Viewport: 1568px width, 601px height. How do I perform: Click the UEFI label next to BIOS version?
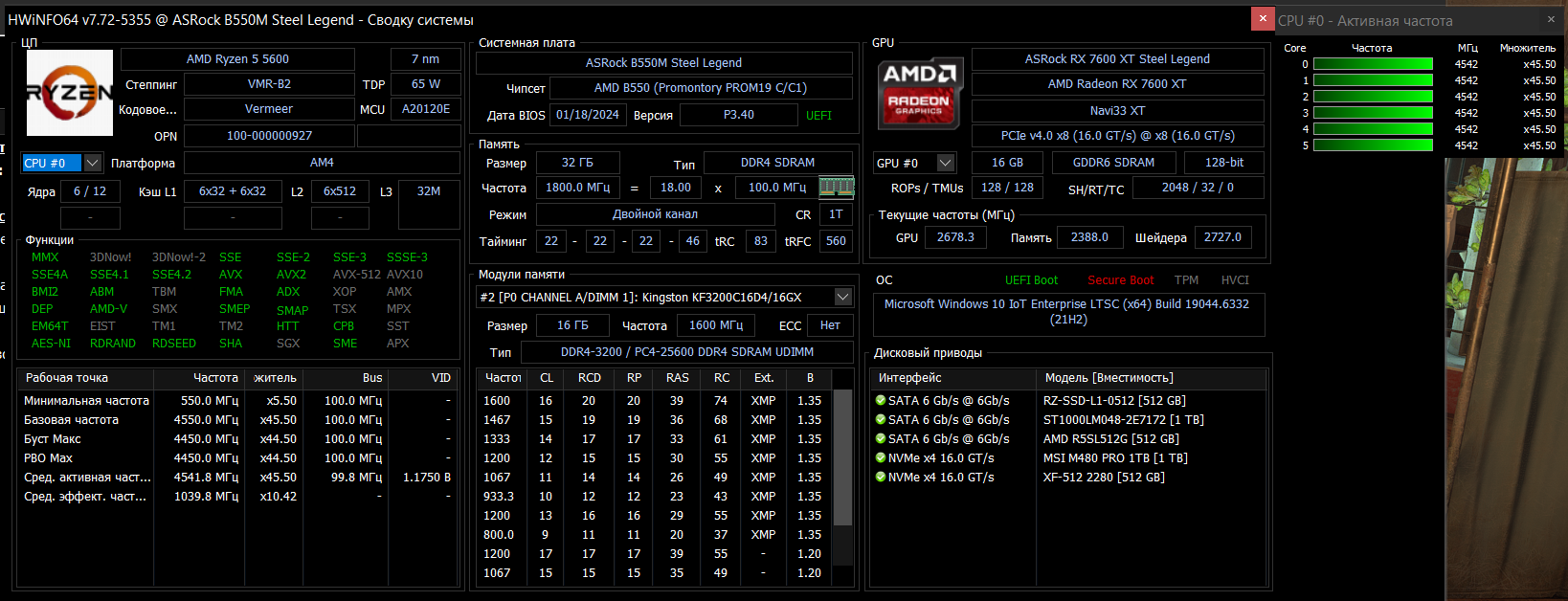(x=818, y=116)
